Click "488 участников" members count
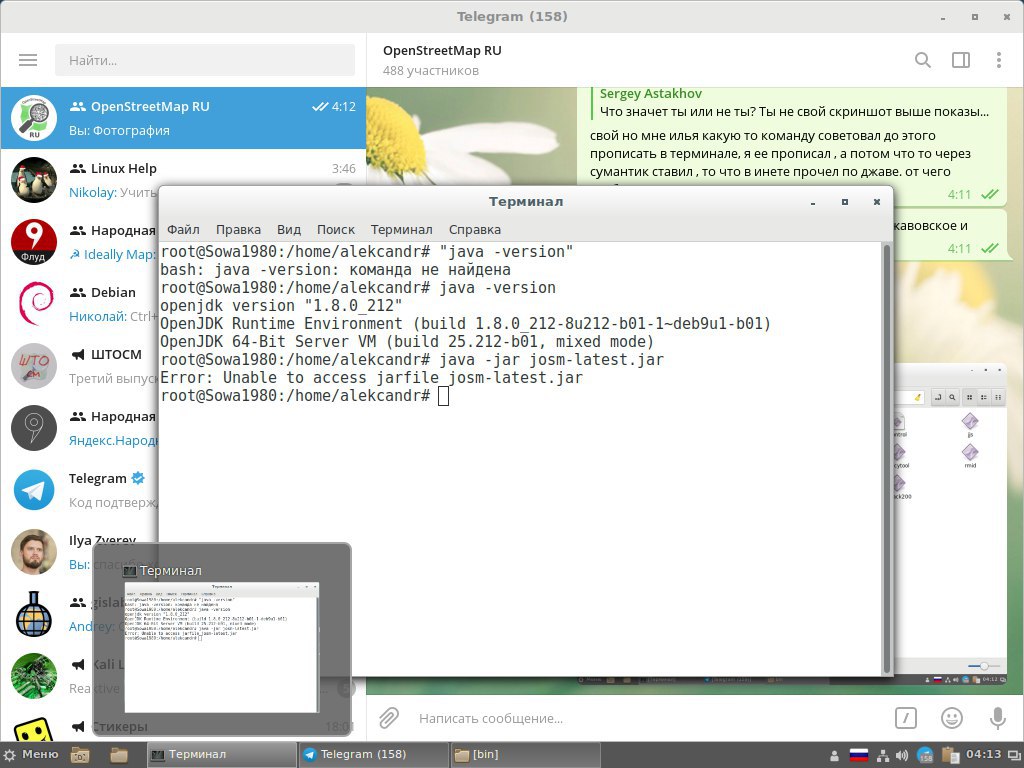 [x=431, y=71]
